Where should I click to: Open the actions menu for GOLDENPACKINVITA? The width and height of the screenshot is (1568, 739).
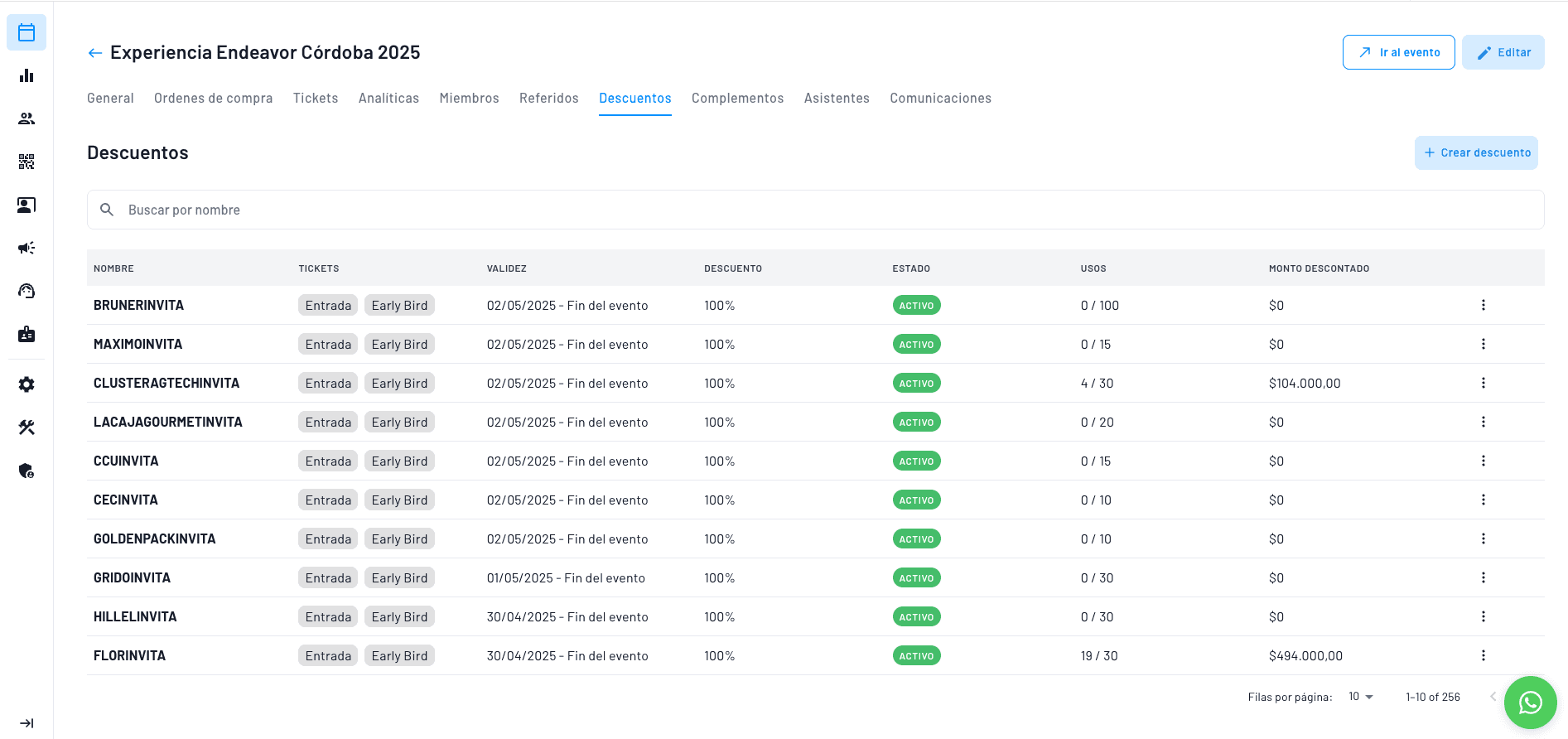[x=1483, y=539]
